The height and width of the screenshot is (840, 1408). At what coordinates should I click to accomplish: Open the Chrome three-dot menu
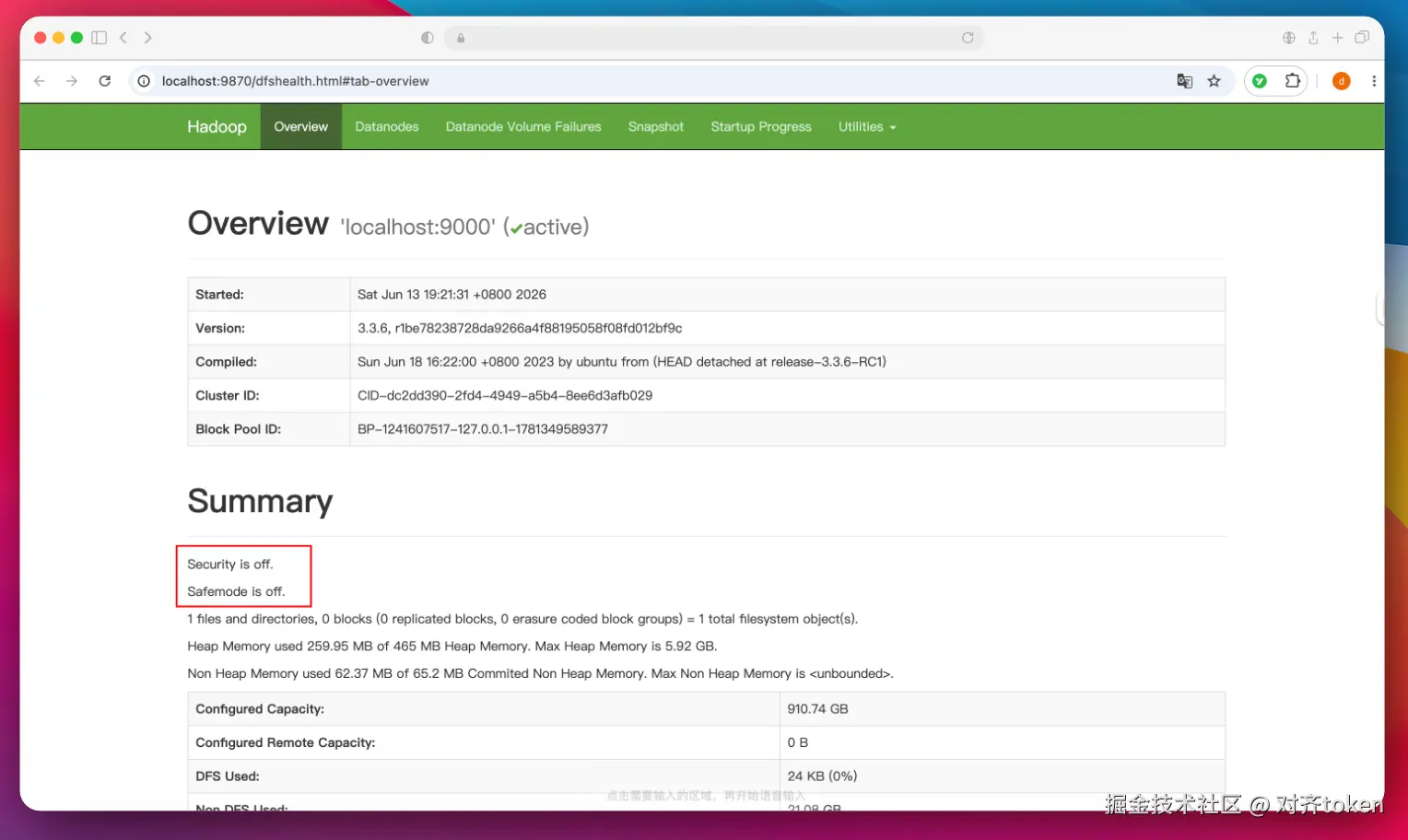1374,81
